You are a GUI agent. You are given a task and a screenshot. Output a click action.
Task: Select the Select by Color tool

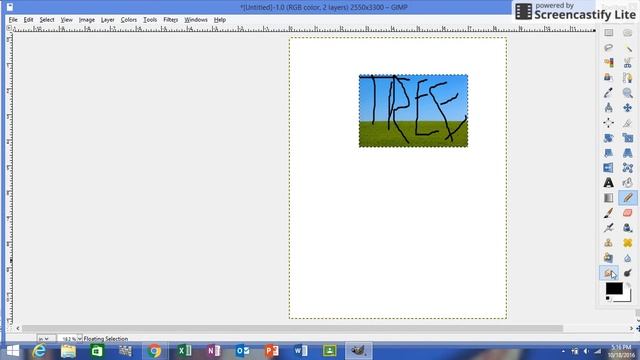pos(609,63)
